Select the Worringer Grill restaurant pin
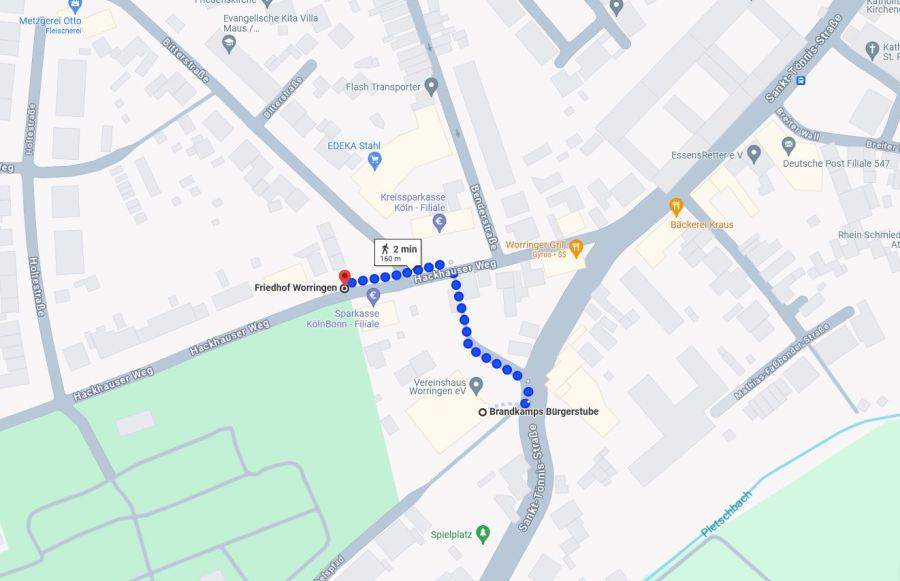 [576, 249]
